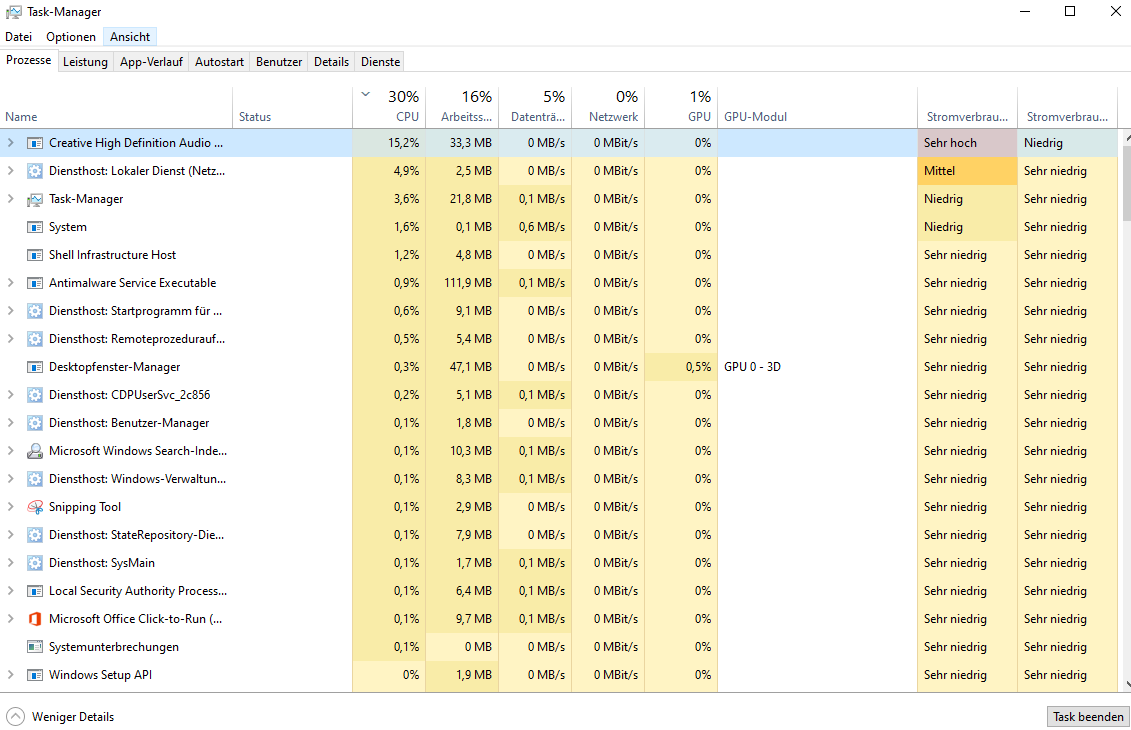The height and width of the screenshot is (730, 1131).
Task: Expand the Creative High Definition Audio process
Action: (10, 143)
